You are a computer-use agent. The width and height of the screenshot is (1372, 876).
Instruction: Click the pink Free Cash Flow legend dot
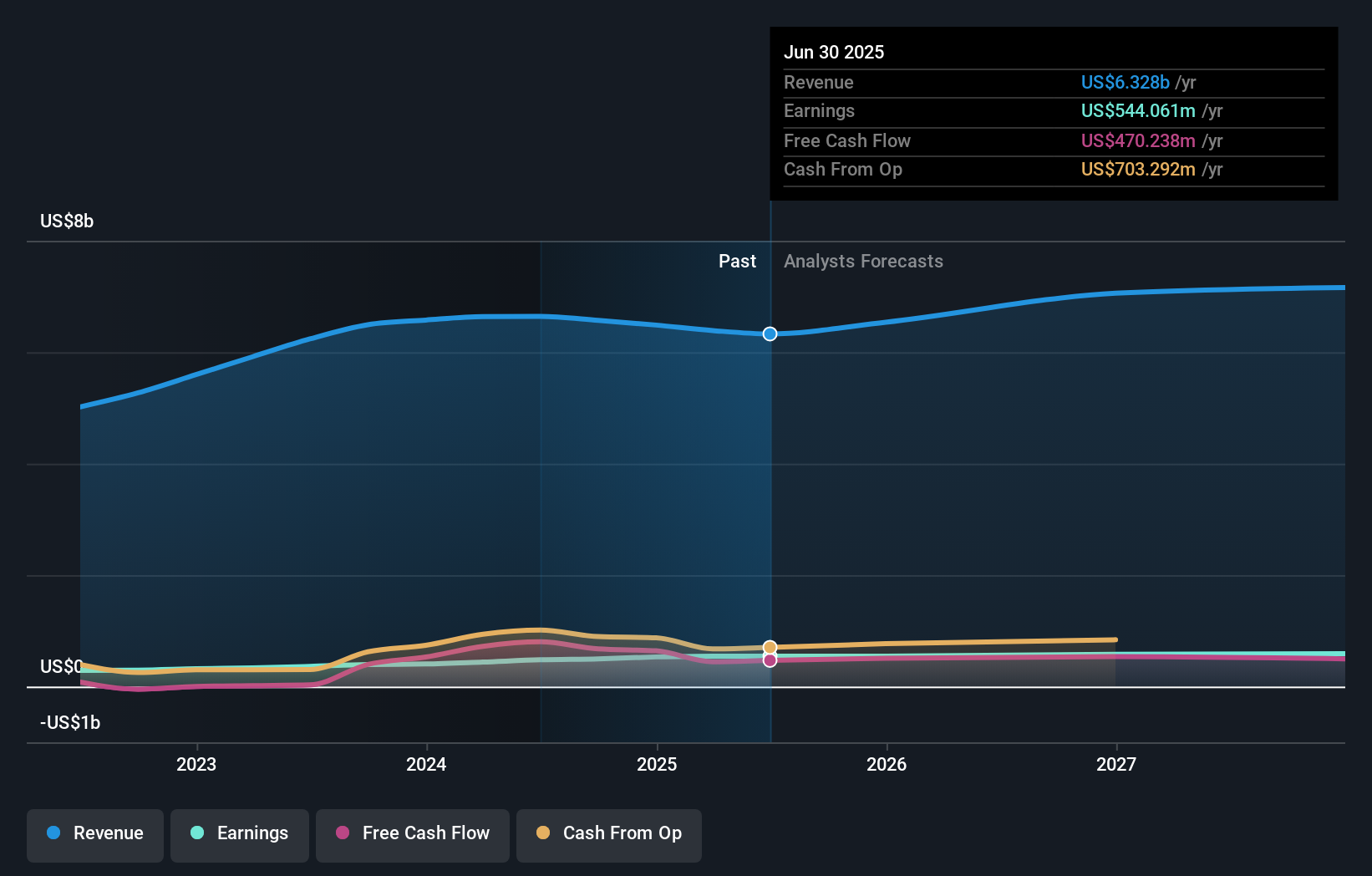tap(342, 833)
